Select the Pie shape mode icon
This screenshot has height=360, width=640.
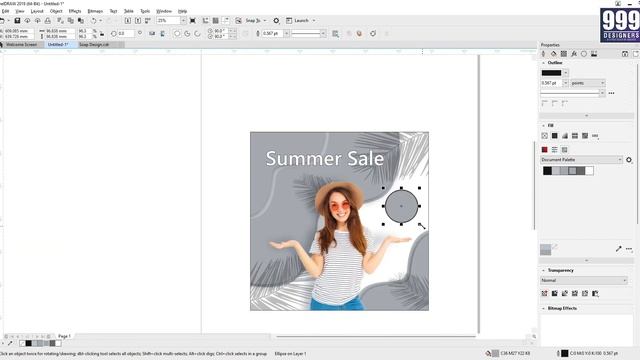[x=187, y=33]
